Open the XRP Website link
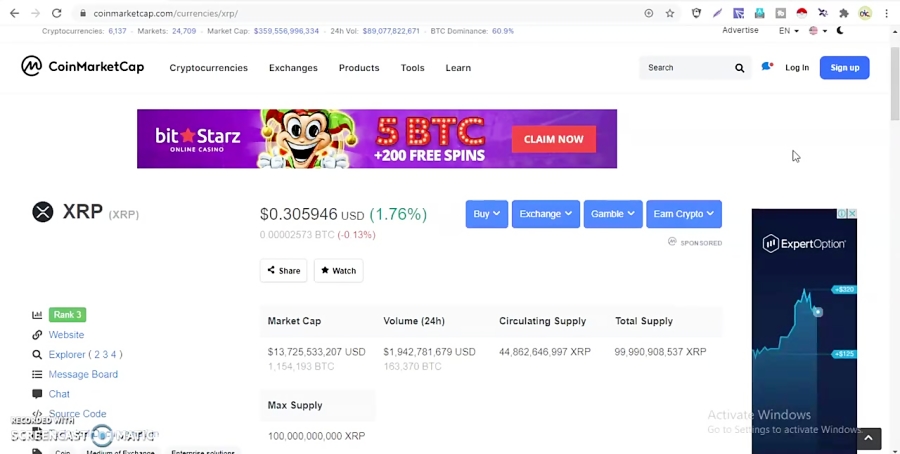900x454 pixels. [66, 335]
